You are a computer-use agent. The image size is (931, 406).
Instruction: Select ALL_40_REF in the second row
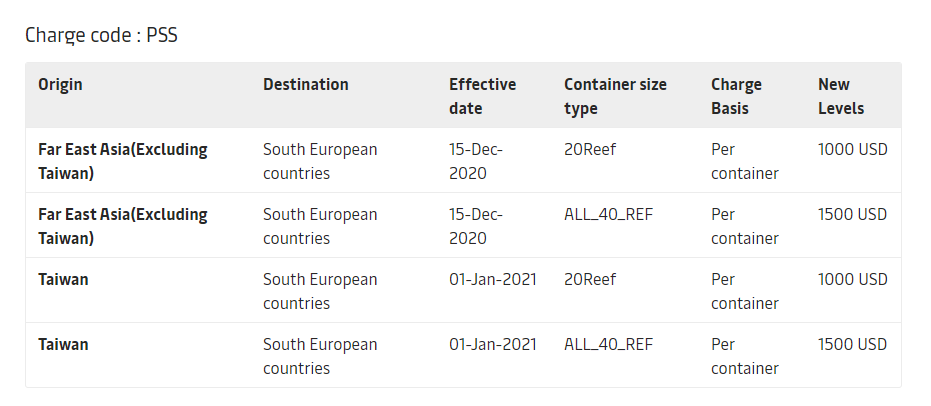(x=608, y=215)
